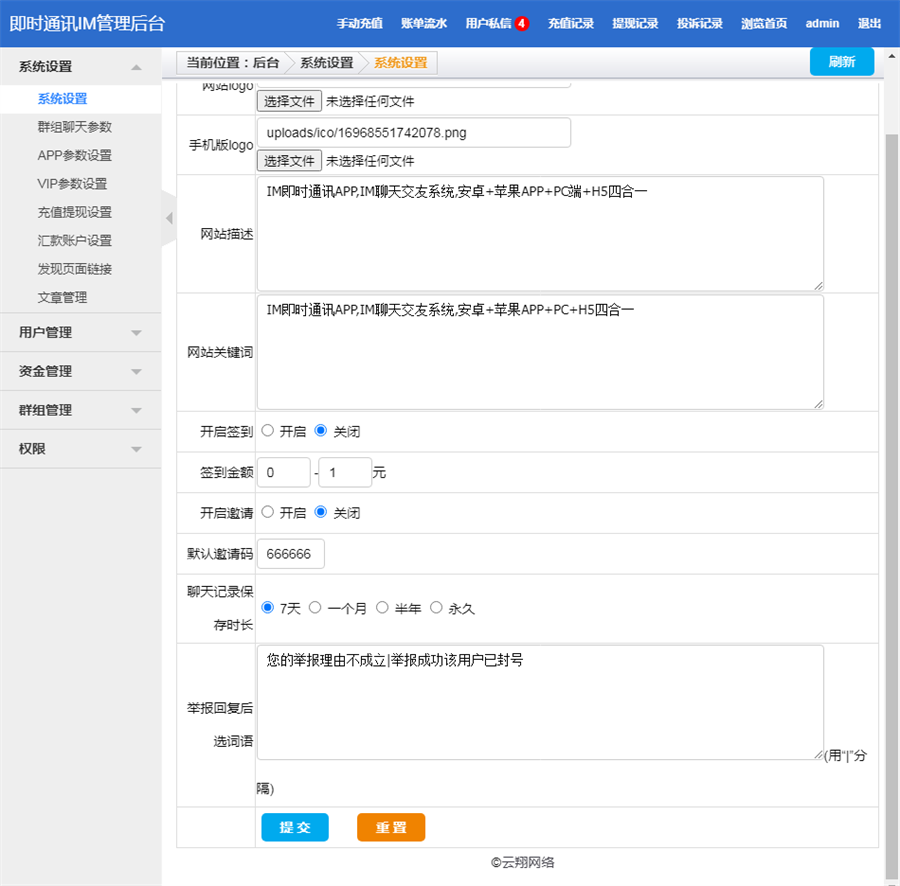Screen dimensions: 900x886
Task: Open the 充值记录 page from top navigation
Action: pyautogui.click(x=571, y=23)
